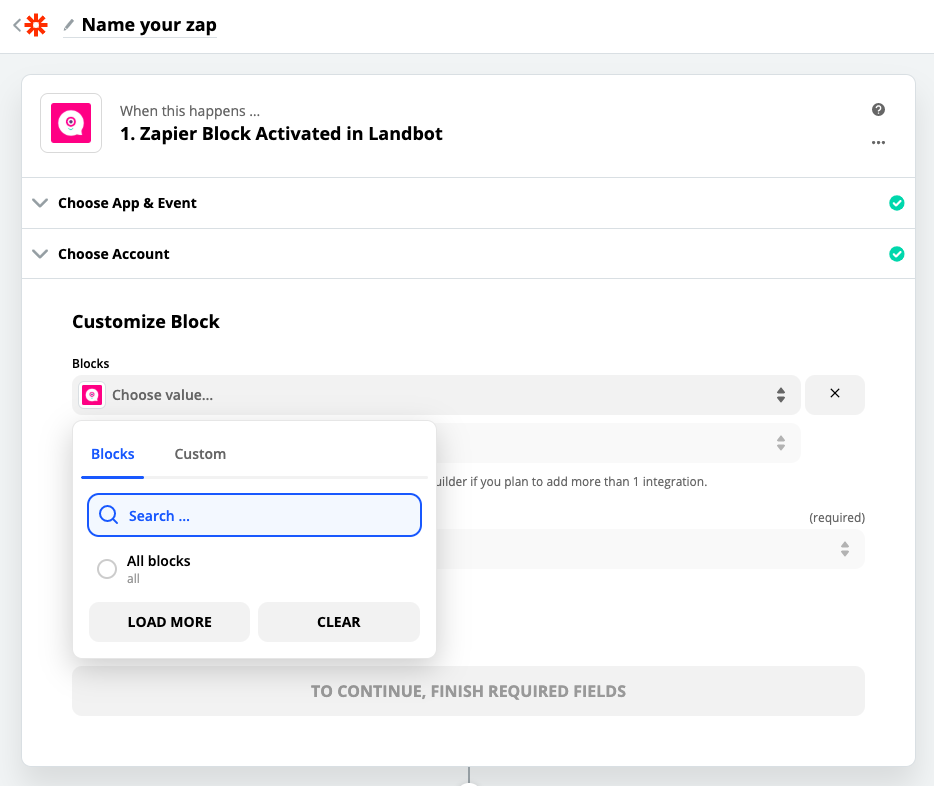The height and width of the screenshot is (786, 934).
Task: Click the 'When this happens ...' text
Action: [189, 111]
